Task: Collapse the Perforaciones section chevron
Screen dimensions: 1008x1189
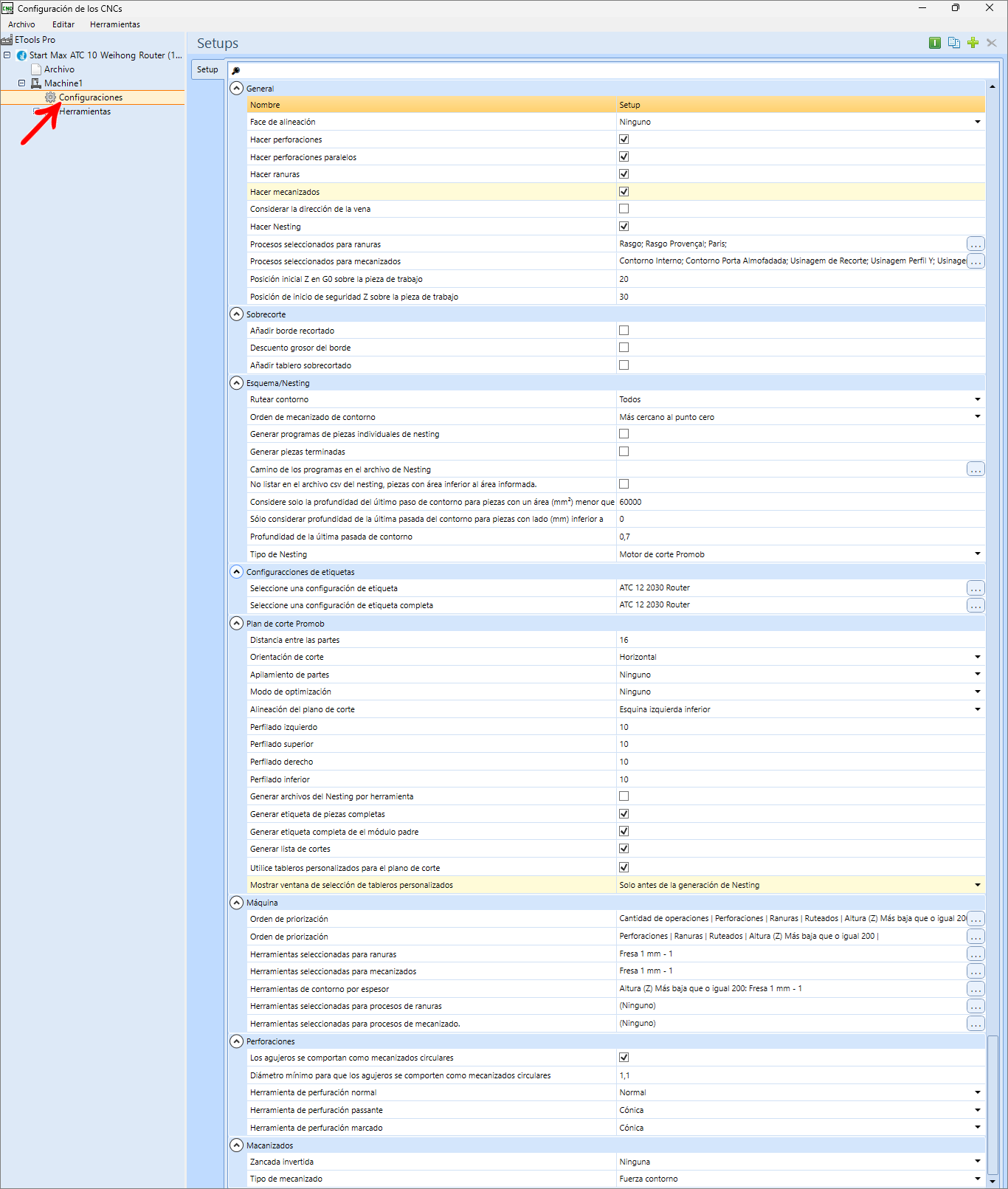Action: (x=236, y=1041)
